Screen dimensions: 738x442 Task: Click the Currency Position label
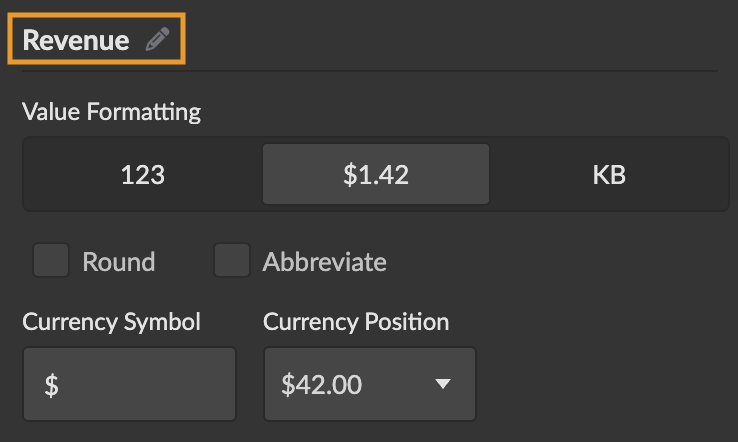355,322
